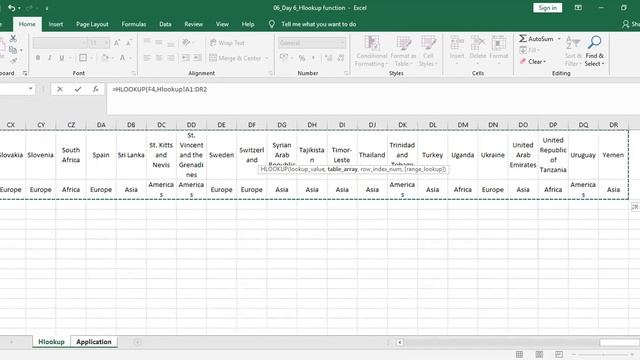640x360 pixels.
Task: Click the Redo arrow in title bar
Action: (29, 8)
